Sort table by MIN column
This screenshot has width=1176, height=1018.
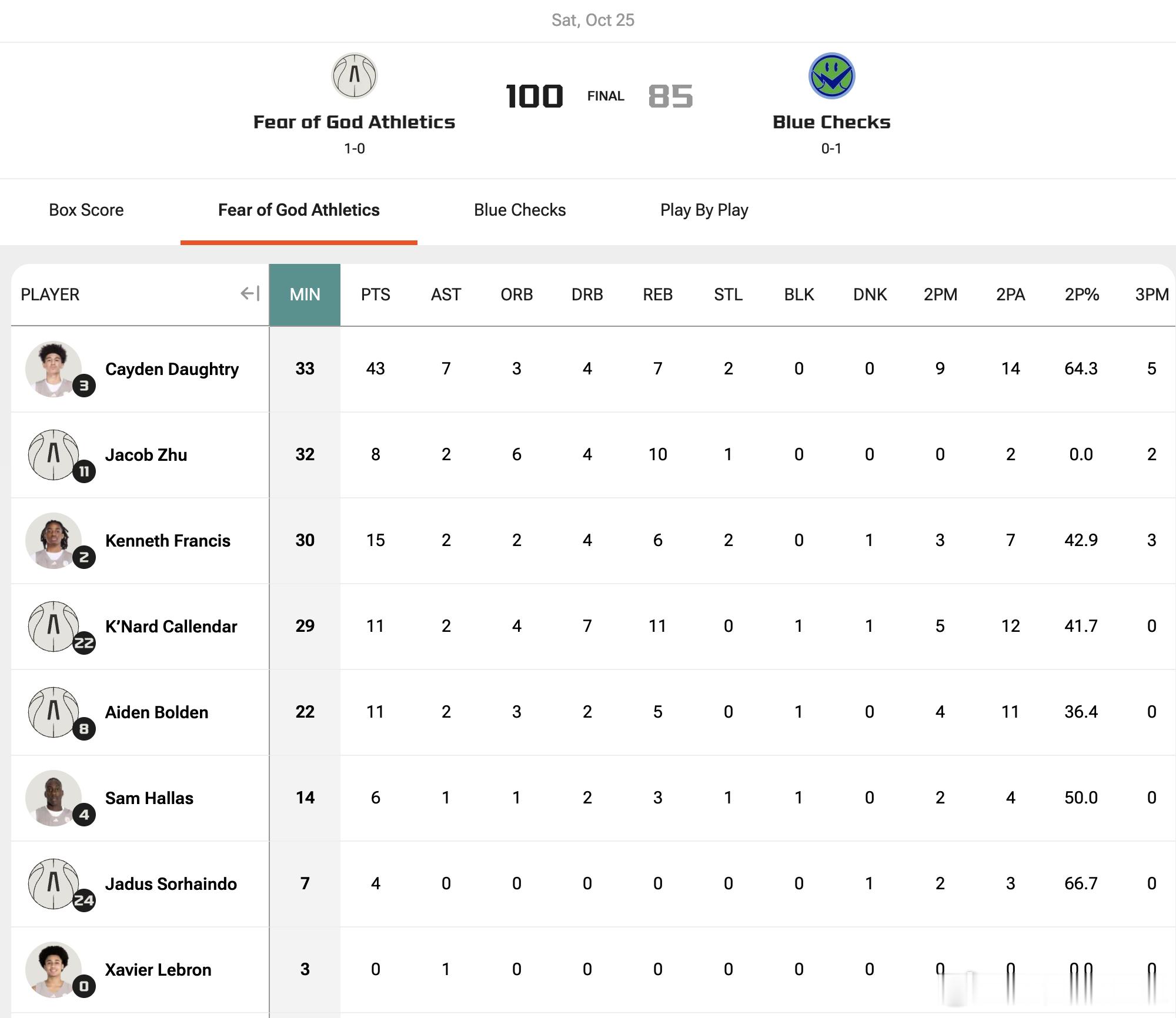pos(305,294)
